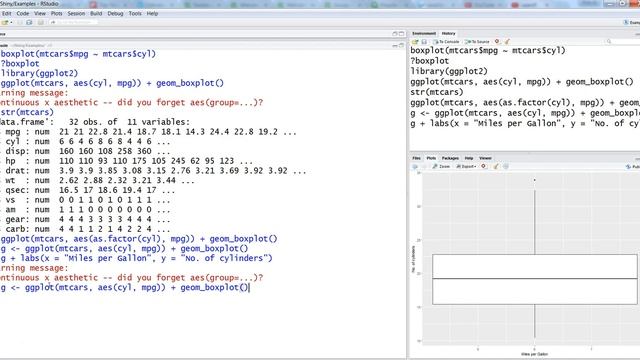Image resolution: width=640 pixels, height=360 pixels.
Task: Switch to the Files tab
Action: pyautogui.click(x=416, y=158)
